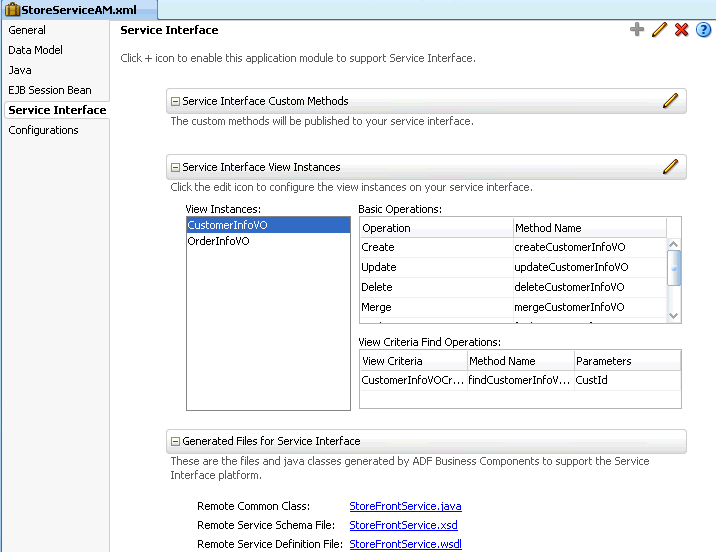
Task: Select the Create operation row
Action: 513,247
